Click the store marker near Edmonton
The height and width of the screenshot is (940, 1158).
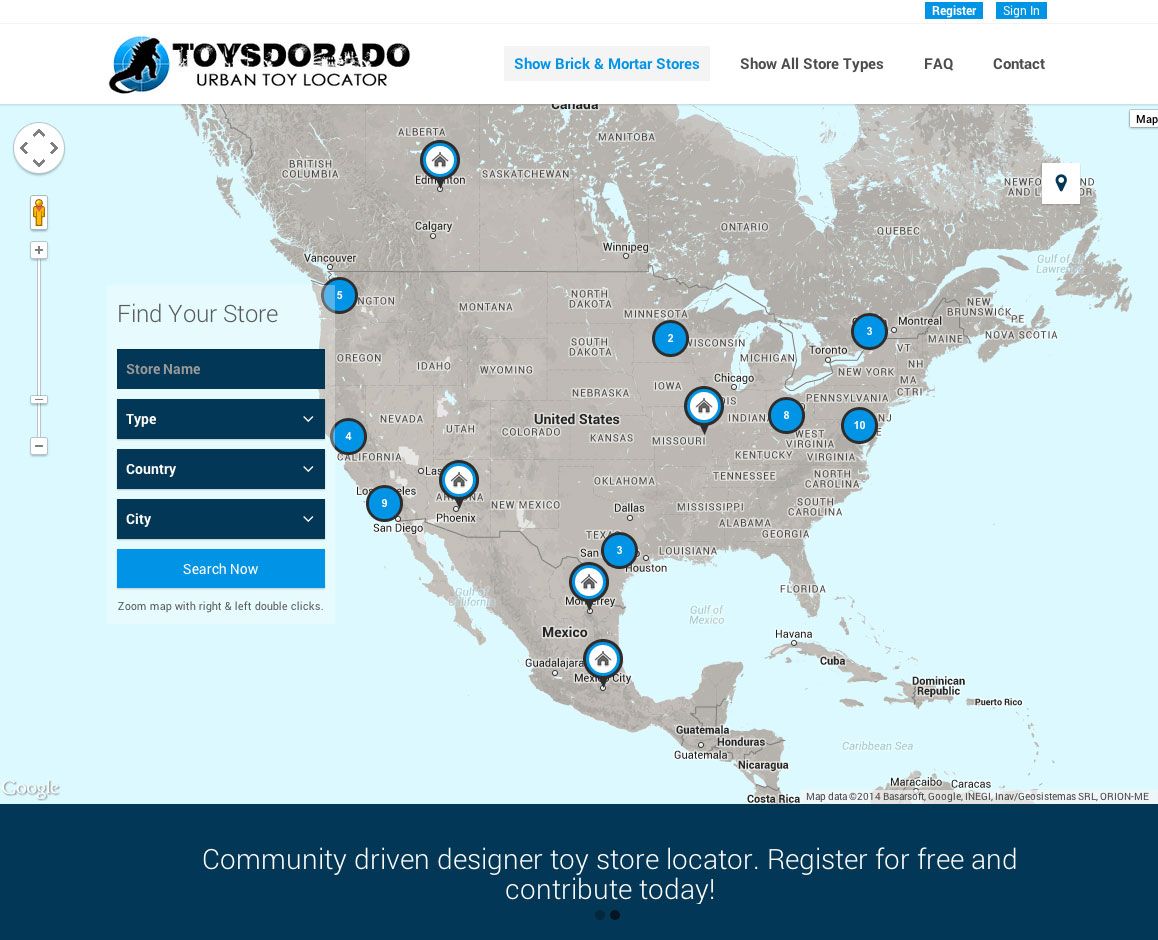(x=439, y=159)
